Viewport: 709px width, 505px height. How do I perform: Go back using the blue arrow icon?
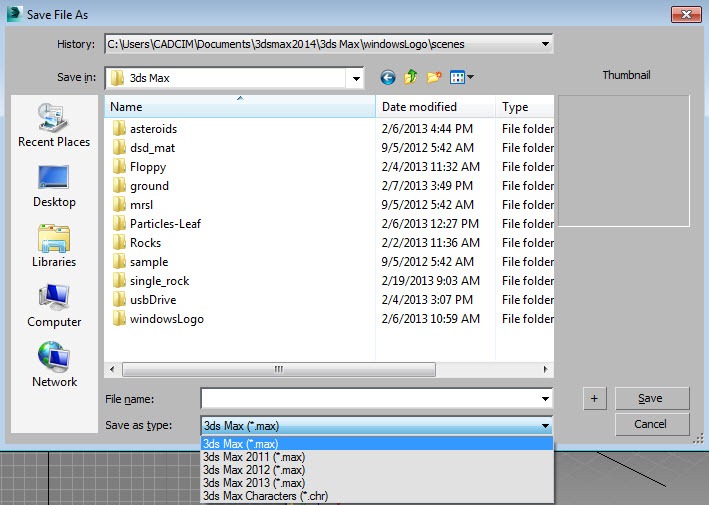click(388, 77)
